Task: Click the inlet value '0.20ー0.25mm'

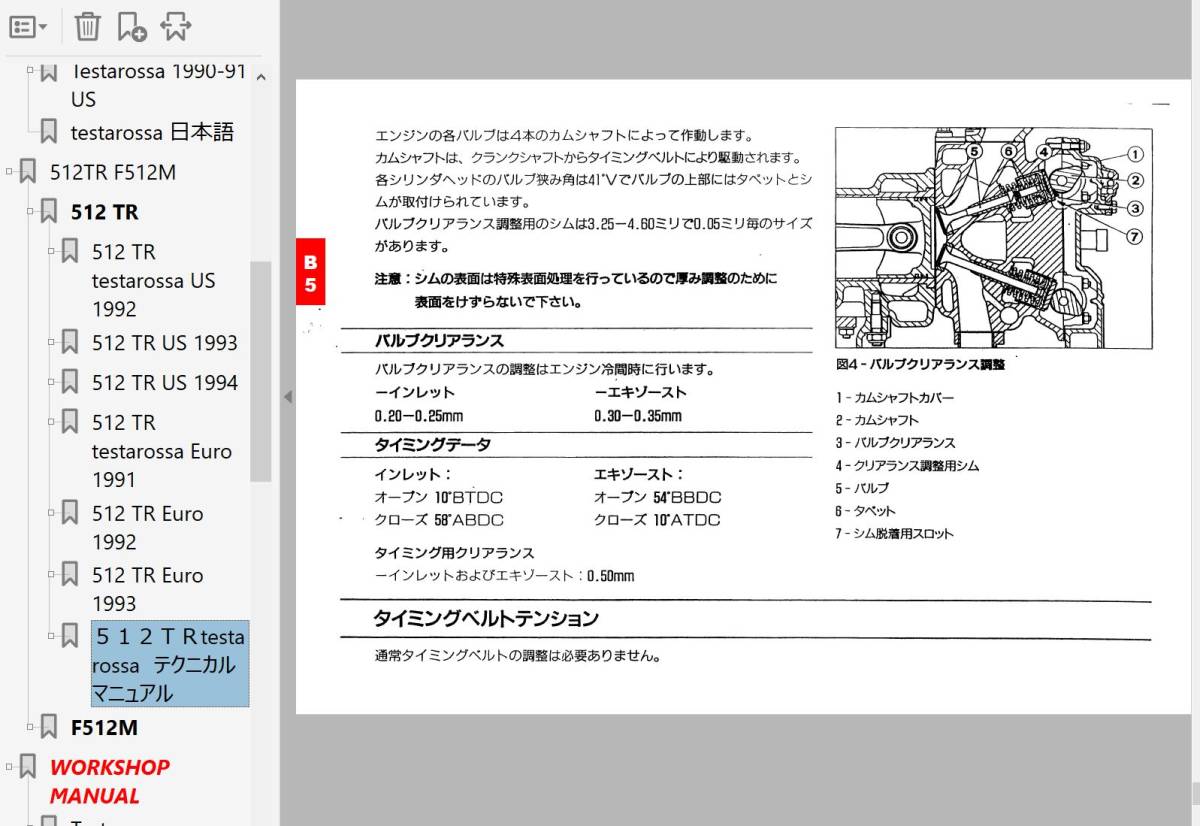Action: (419, 416)
